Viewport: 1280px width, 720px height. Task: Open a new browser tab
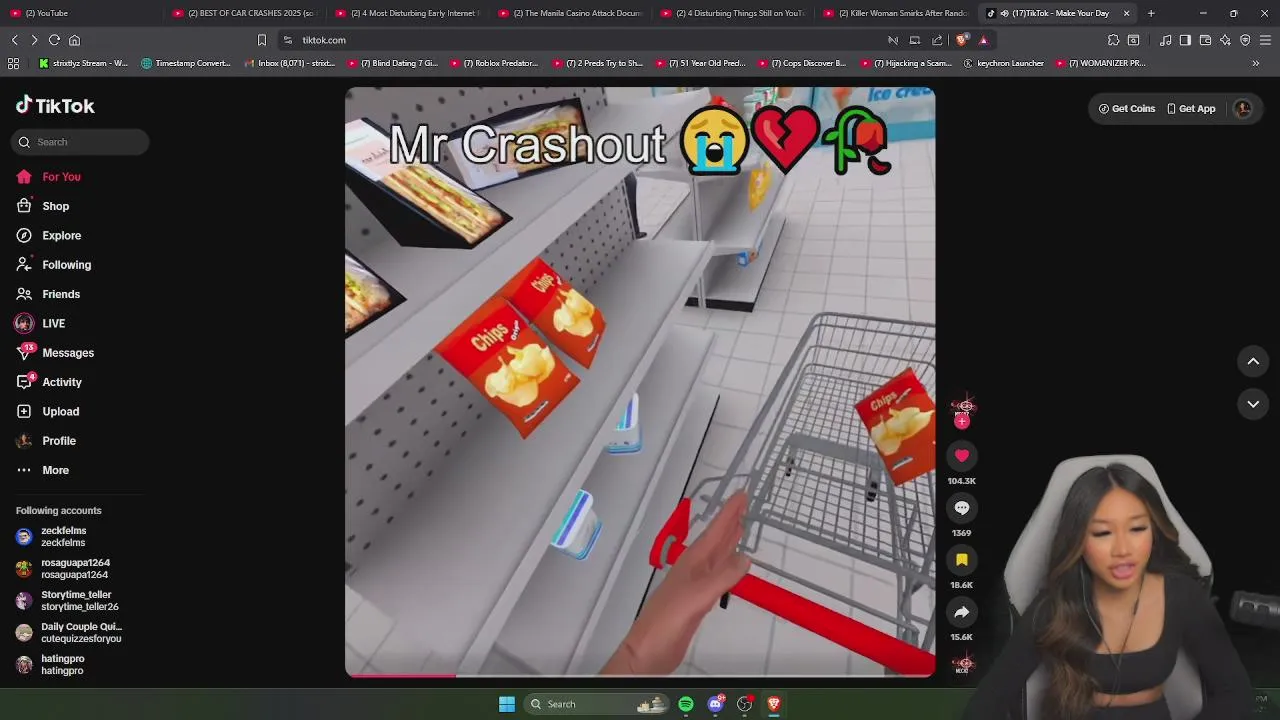click(x=1151, y=13)
